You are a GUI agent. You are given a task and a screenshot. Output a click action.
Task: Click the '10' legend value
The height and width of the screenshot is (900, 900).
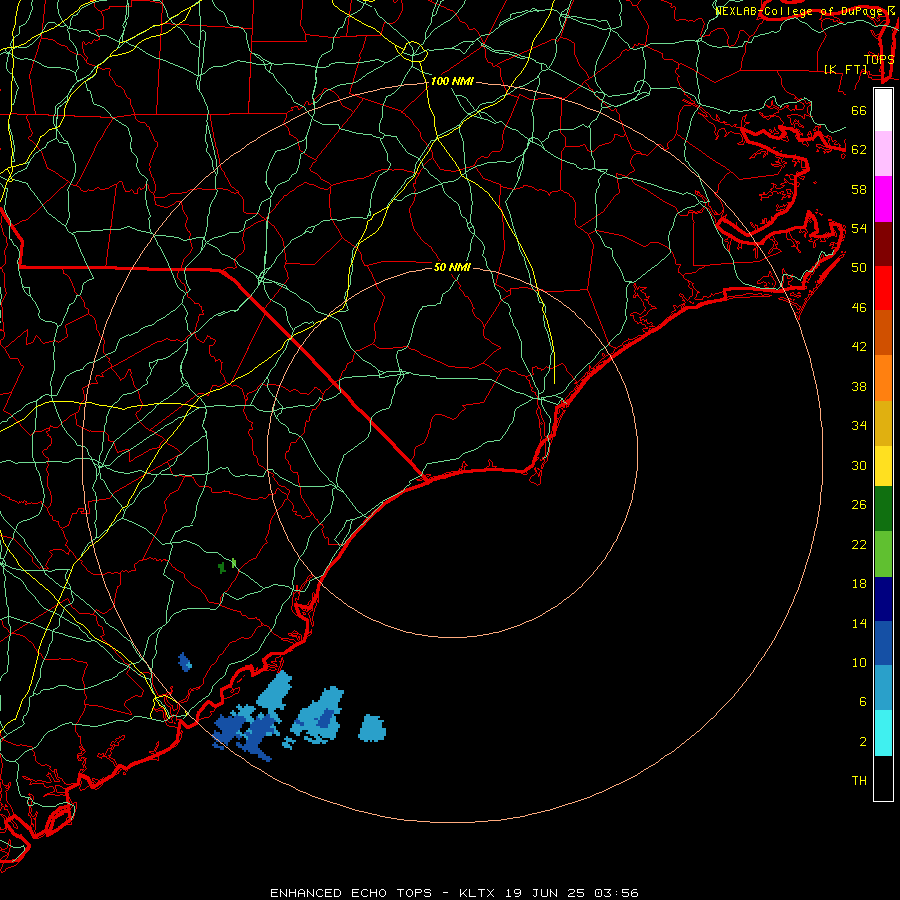[859, 662]
